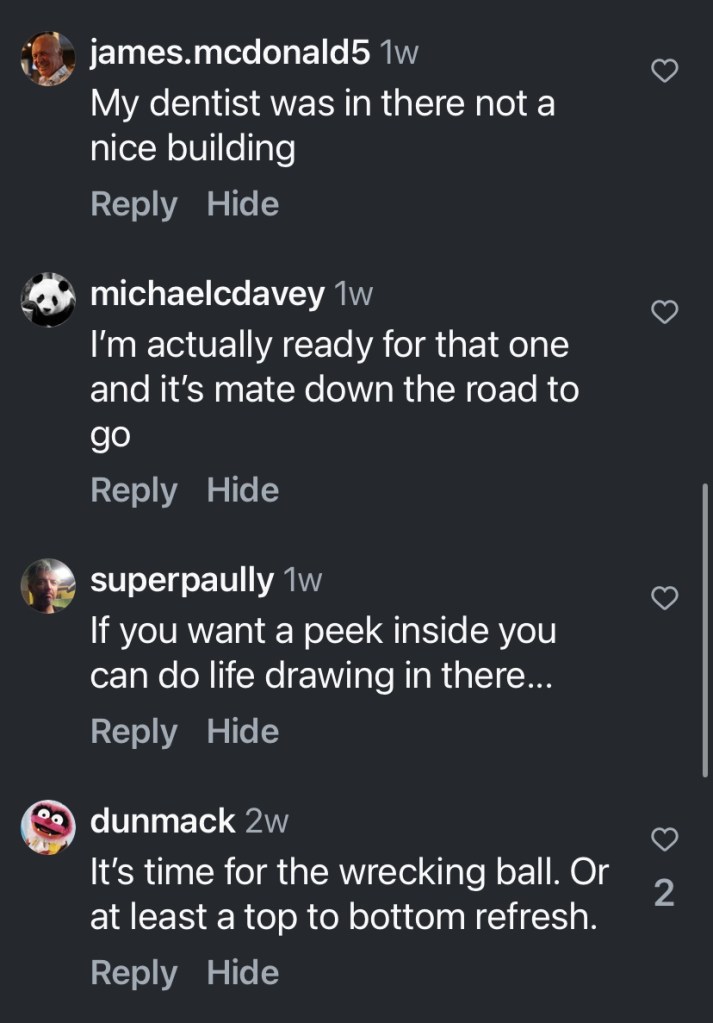Like james.mcdonald5's dentist comment
This screenshot has height=1023, width=713.
(665, 69)
